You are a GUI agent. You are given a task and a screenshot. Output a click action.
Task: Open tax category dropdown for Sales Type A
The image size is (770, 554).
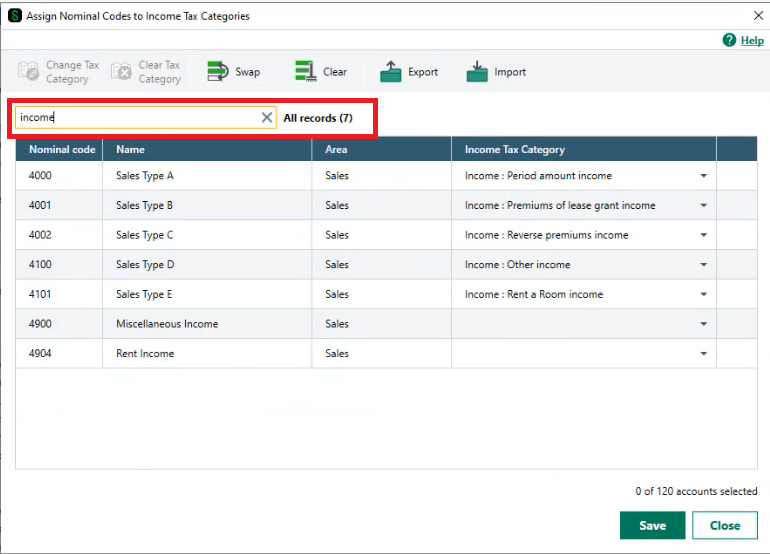coord(704,176)
